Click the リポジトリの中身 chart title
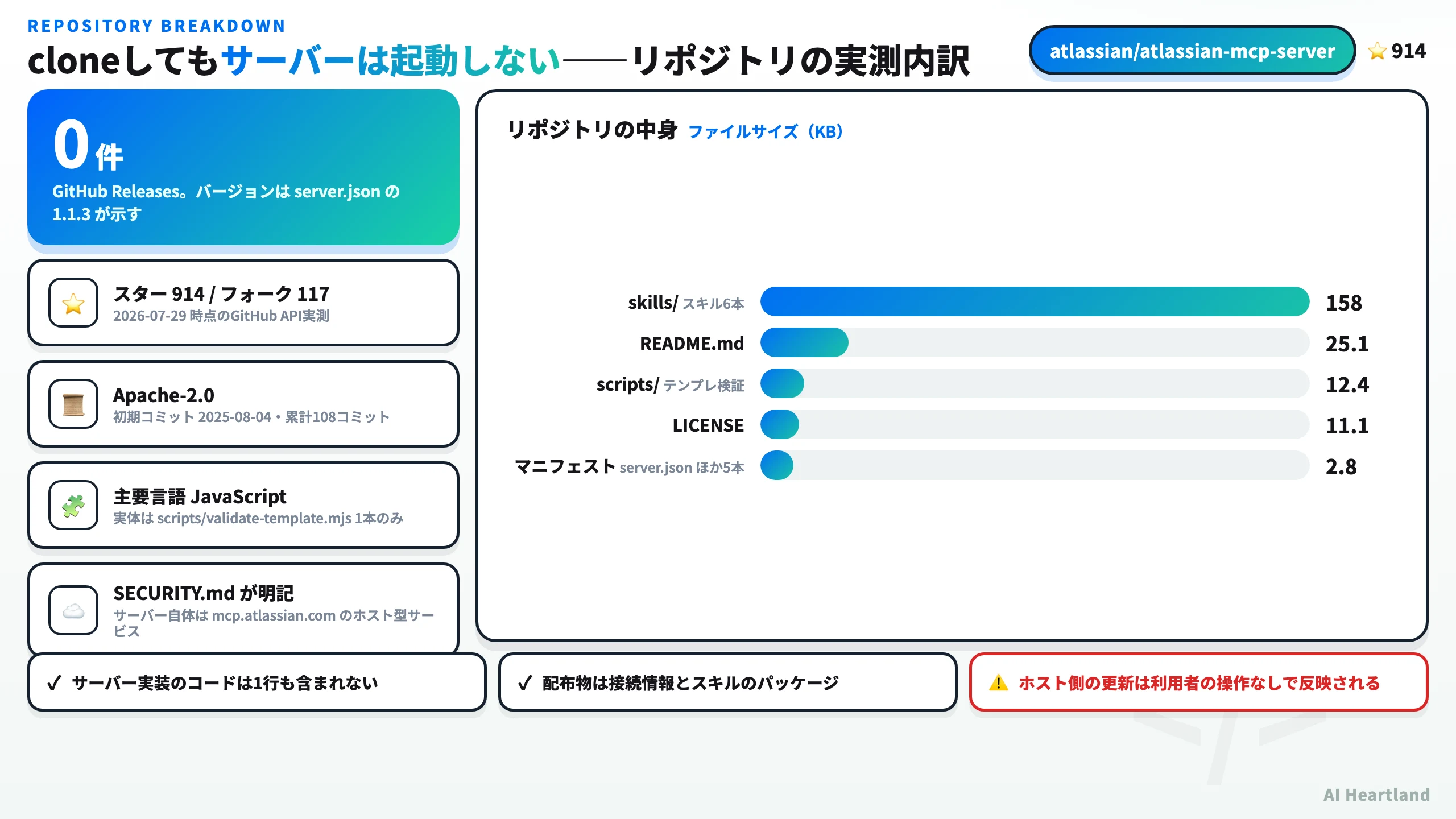The height and width of the screenshot is (819, 1456). (592, 130)
